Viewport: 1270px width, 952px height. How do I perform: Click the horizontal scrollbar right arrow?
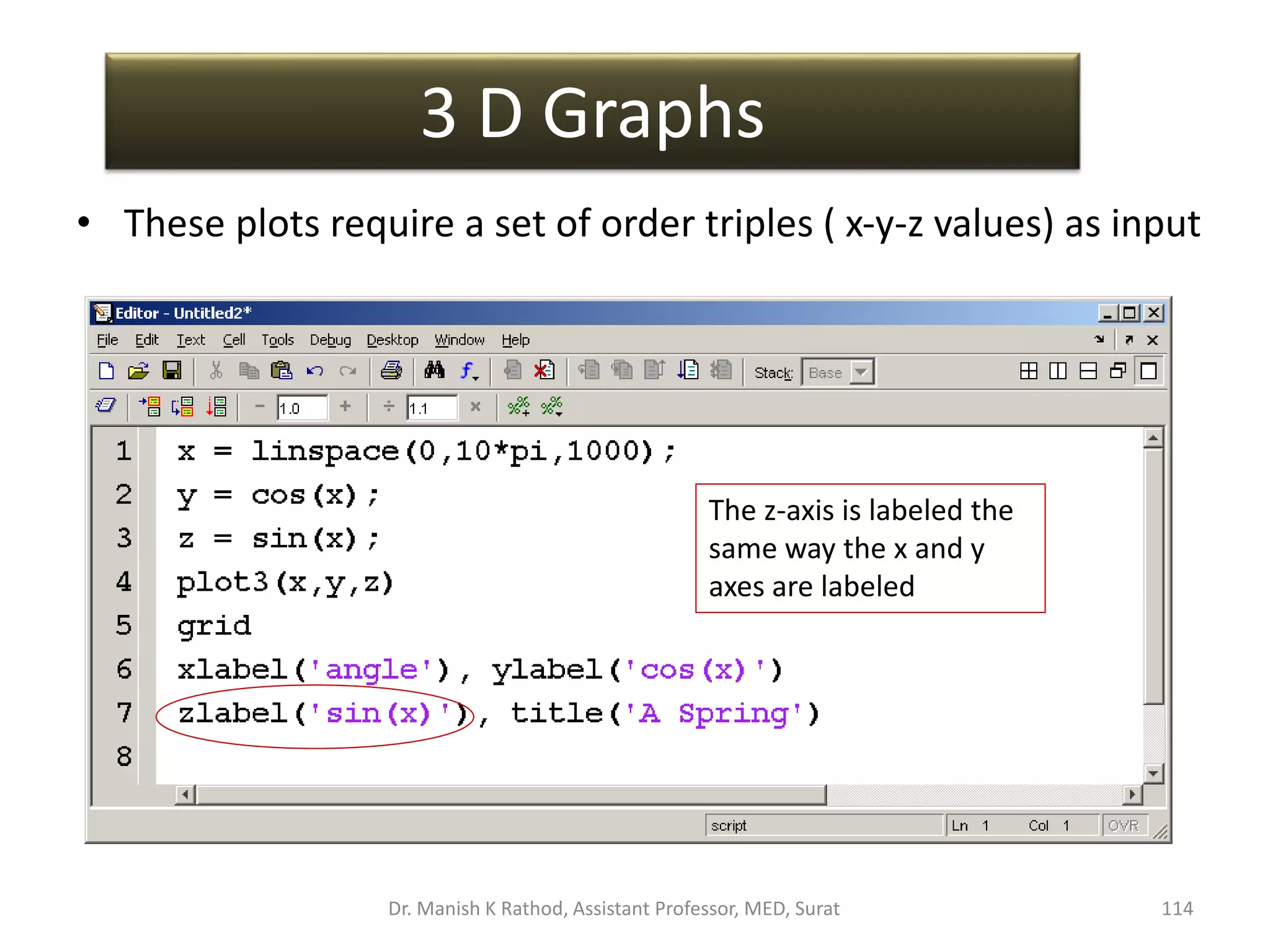click(x=1132, y=794)
